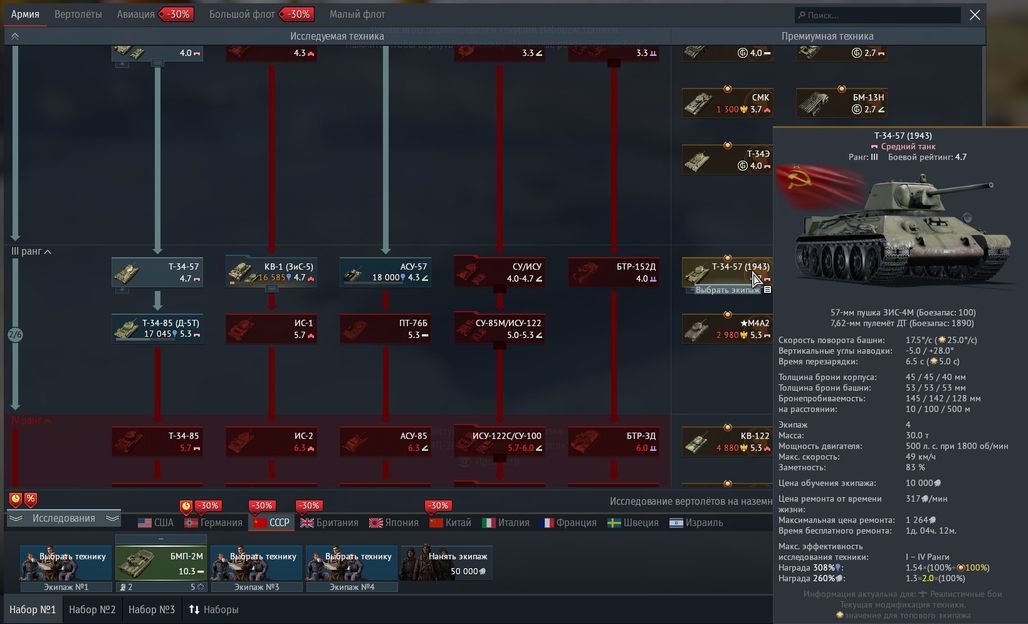Image resolution: width=1028 pixels, height=624 pixels.
Task: Close the research tree window
Action: 975,14
